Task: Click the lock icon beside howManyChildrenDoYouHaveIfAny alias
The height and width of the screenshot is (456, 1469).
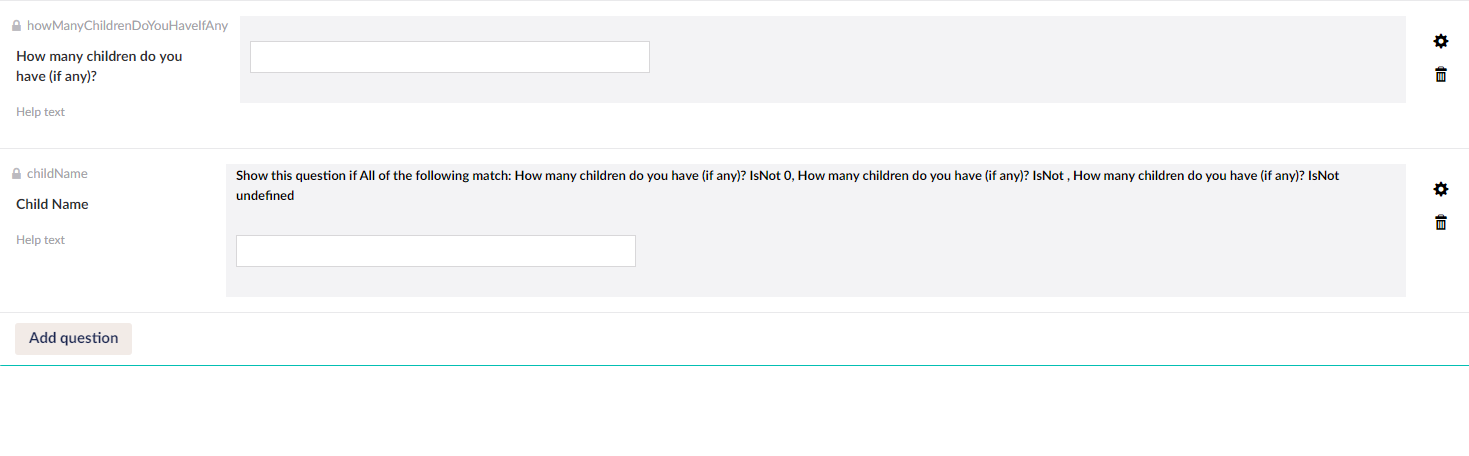Action: [16, 26]
